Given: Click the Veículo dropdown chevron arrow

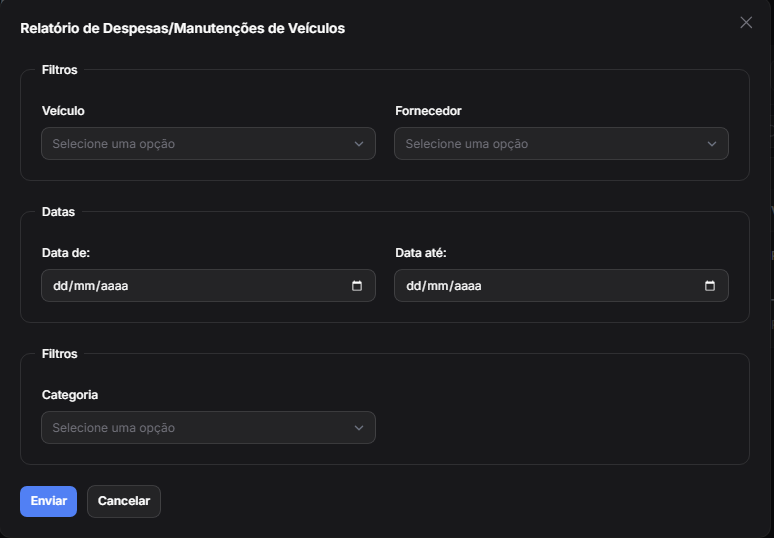Looking at the screenshot, I should pyautogui.click(x=359, y=144).
